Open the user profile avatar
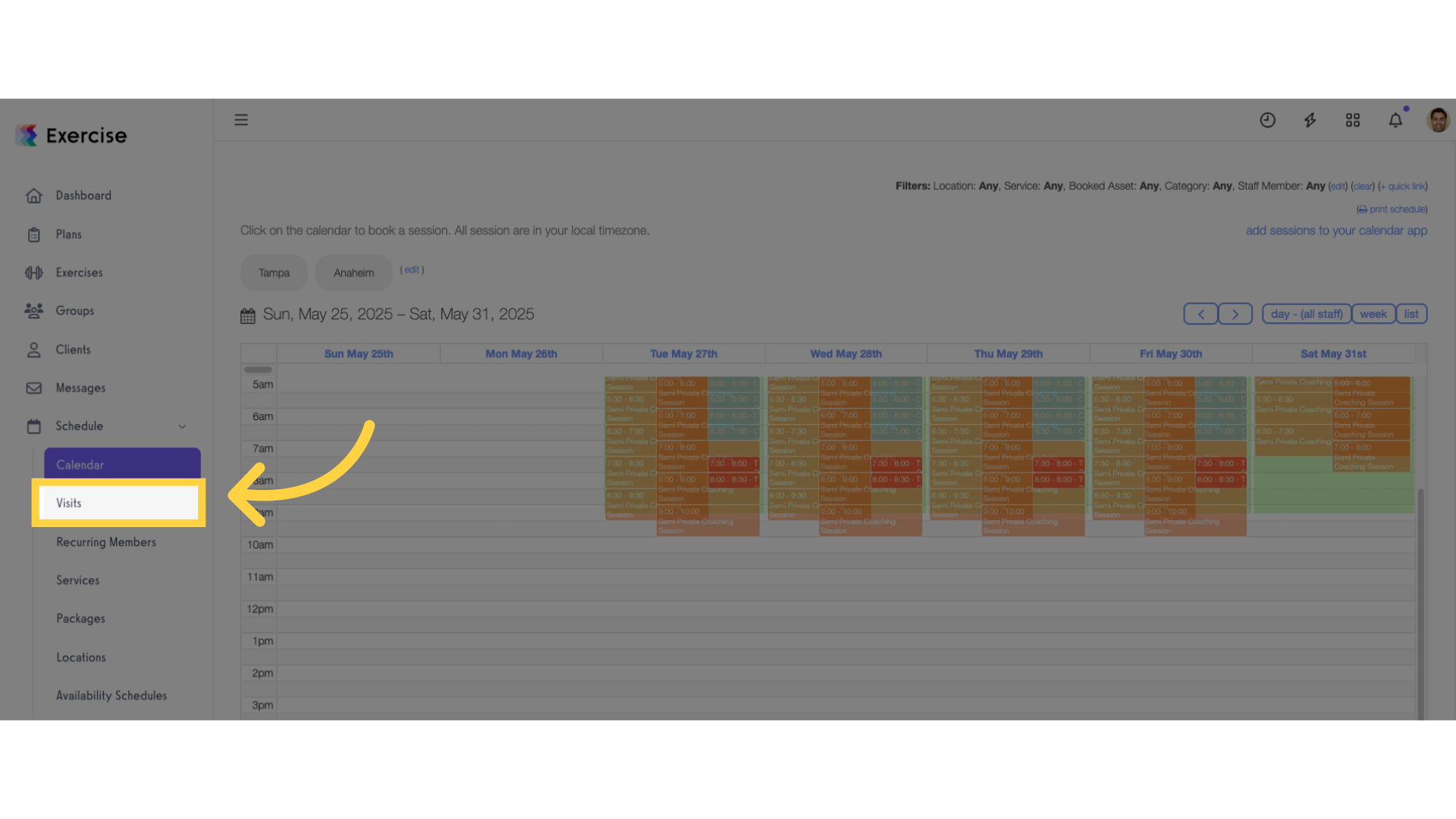Screen dimensions: 1456x819 pos(1438,120)
